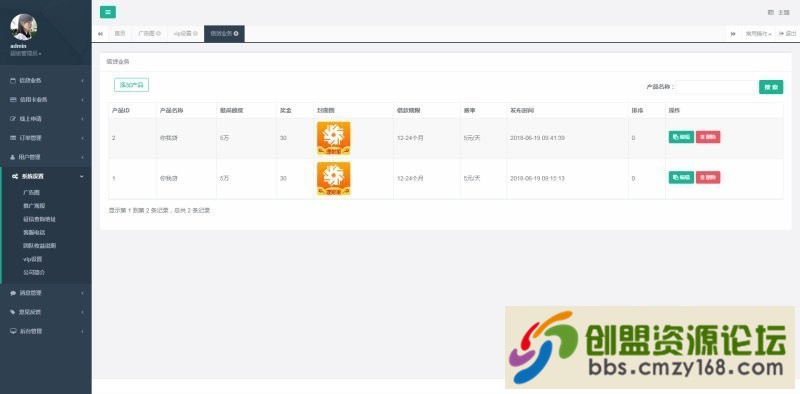Click the admin avatar photo

[23, 27]
